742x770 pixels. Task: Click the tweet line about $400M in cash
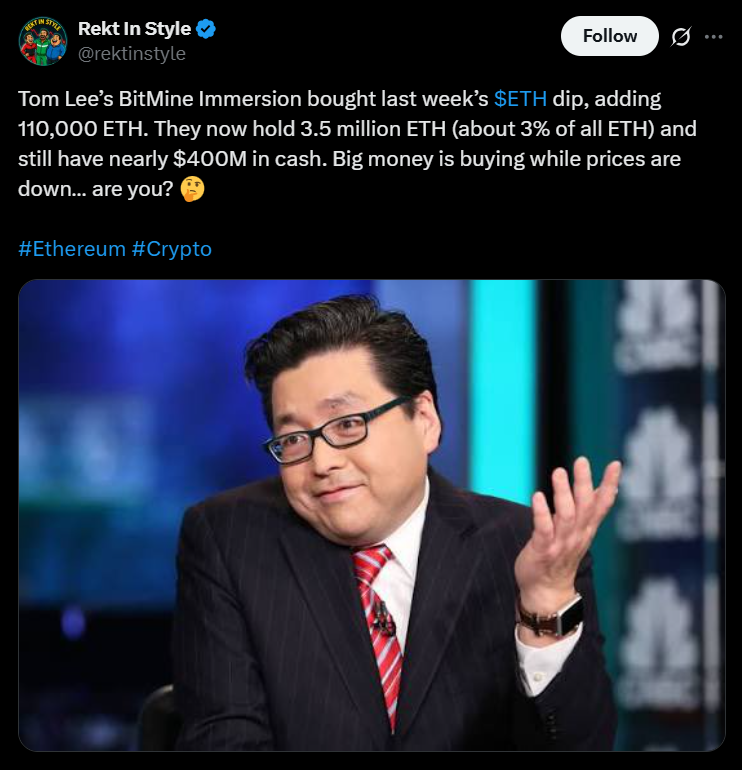point(349,159)
